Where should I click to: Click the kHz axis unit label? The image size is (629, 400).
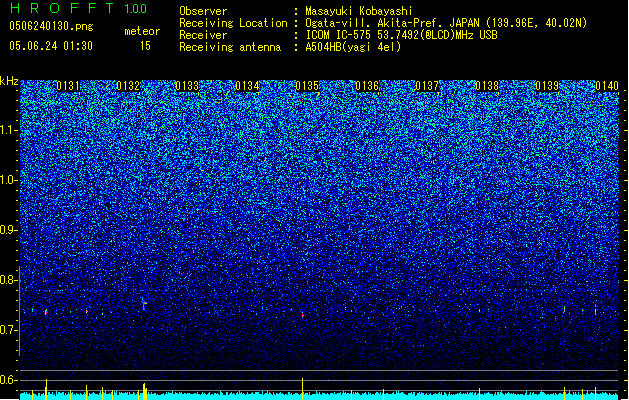[9, 81]
